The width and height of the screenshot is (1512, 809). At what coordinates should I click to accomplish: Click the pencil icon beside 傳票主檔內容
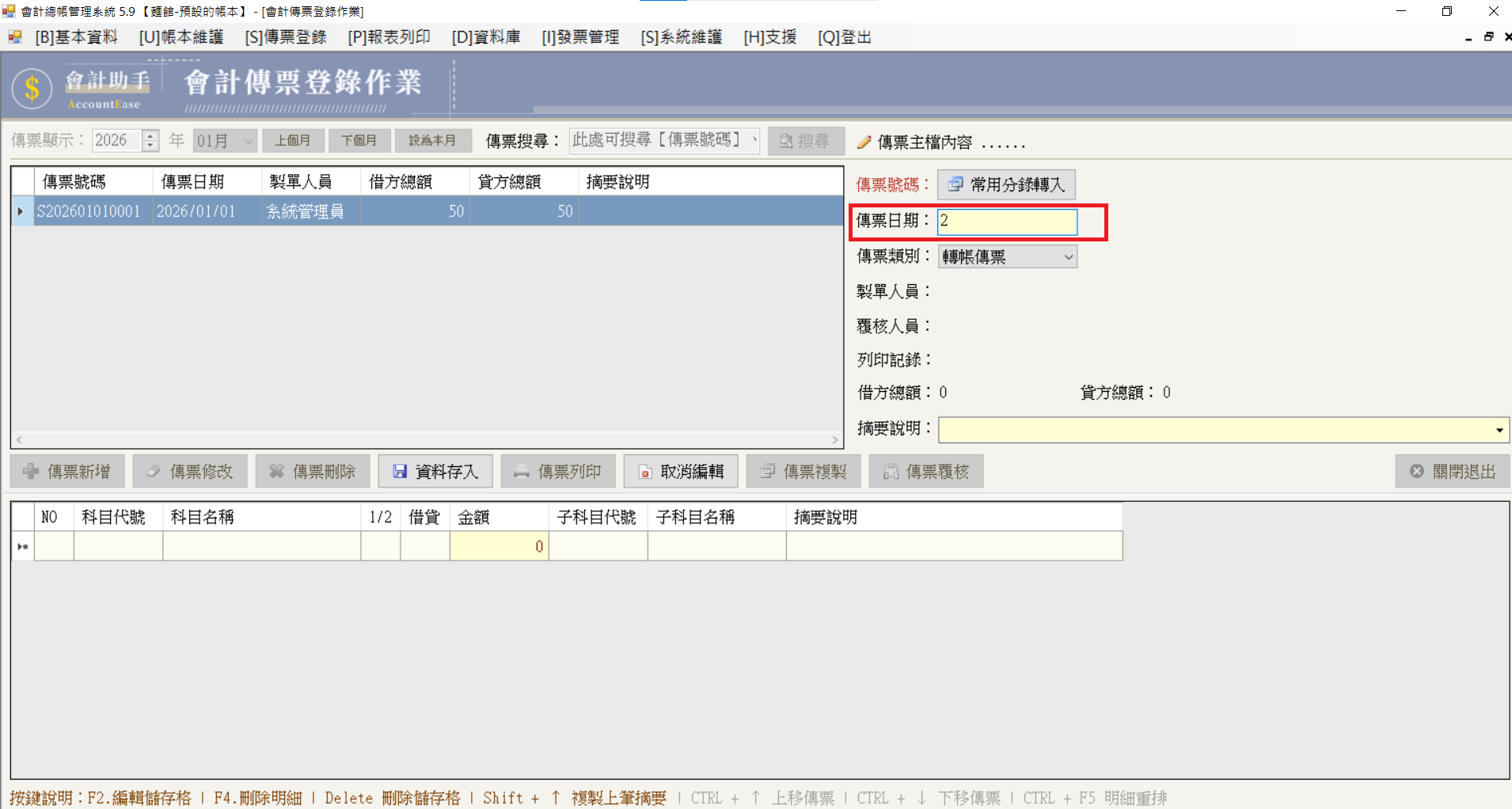coord(864,142)
